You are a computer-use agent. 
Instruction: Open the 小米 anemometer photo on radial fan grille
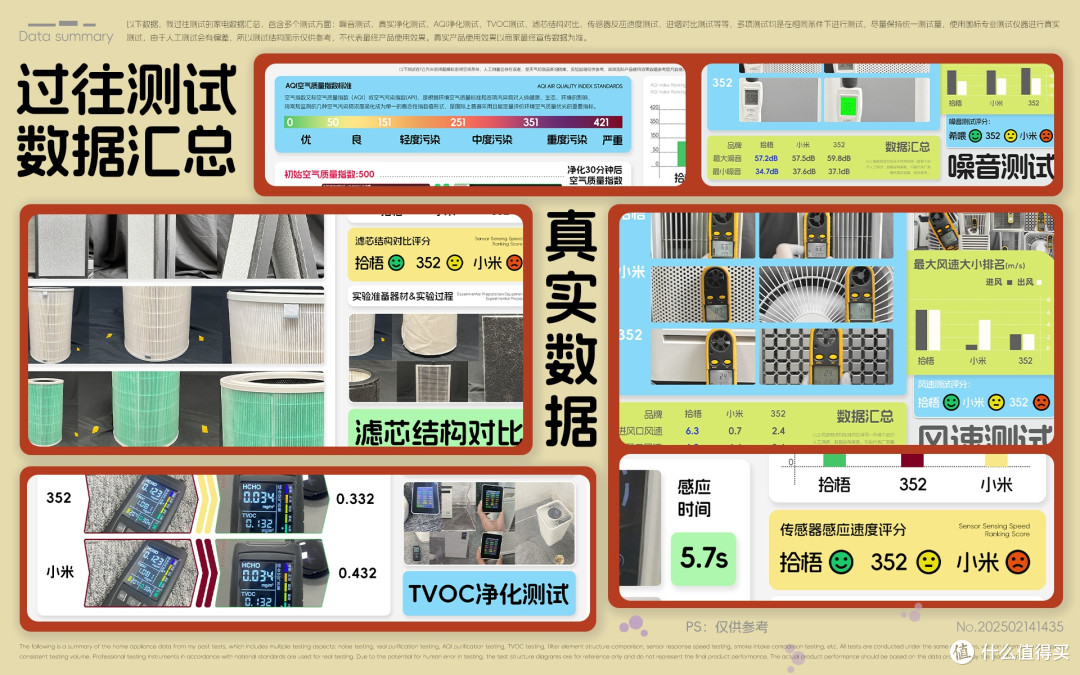(x=826, y=293)
